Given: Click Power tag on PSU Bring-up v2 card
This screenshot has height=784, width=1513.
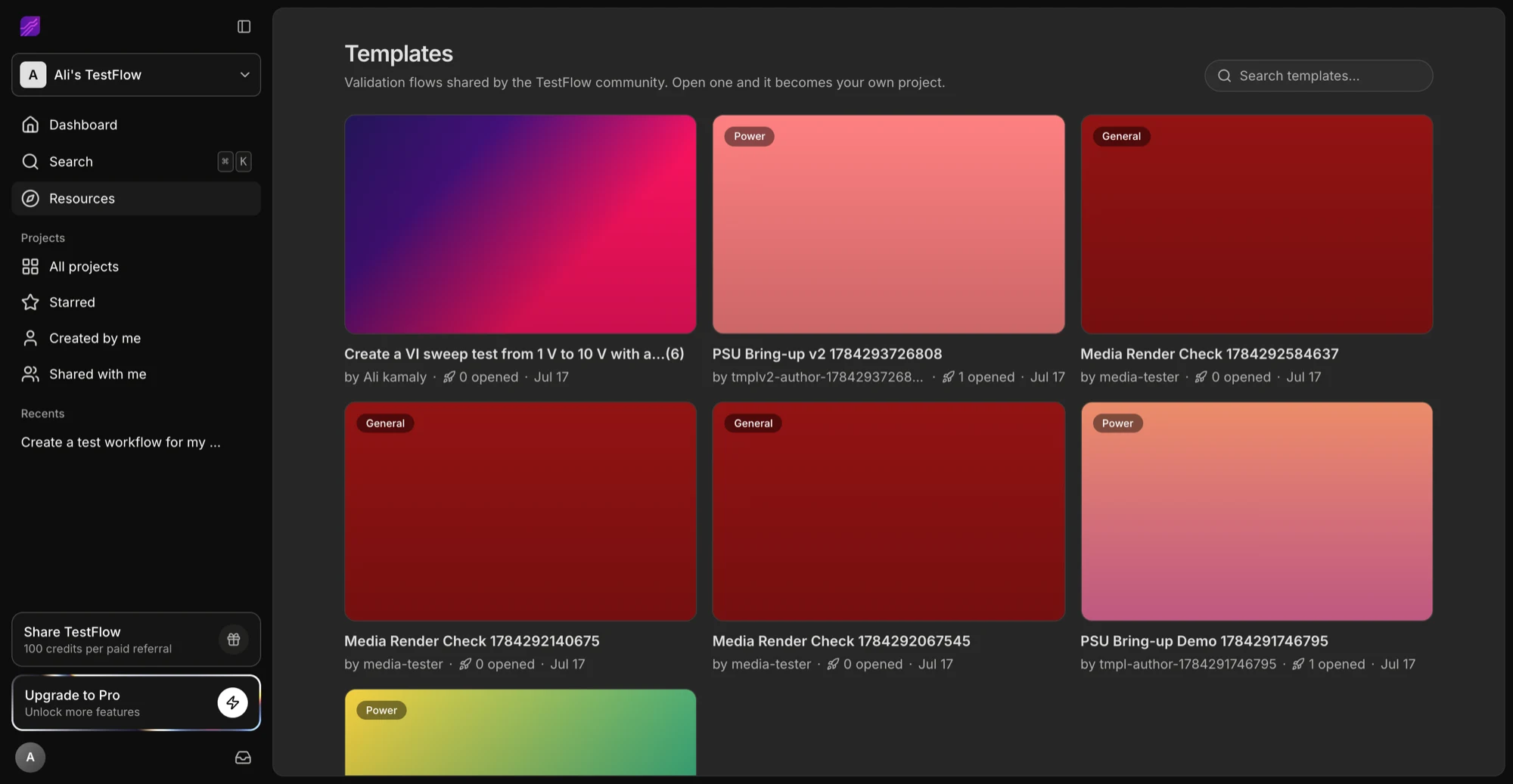Looking at the screenshot, I should (749, 136).
